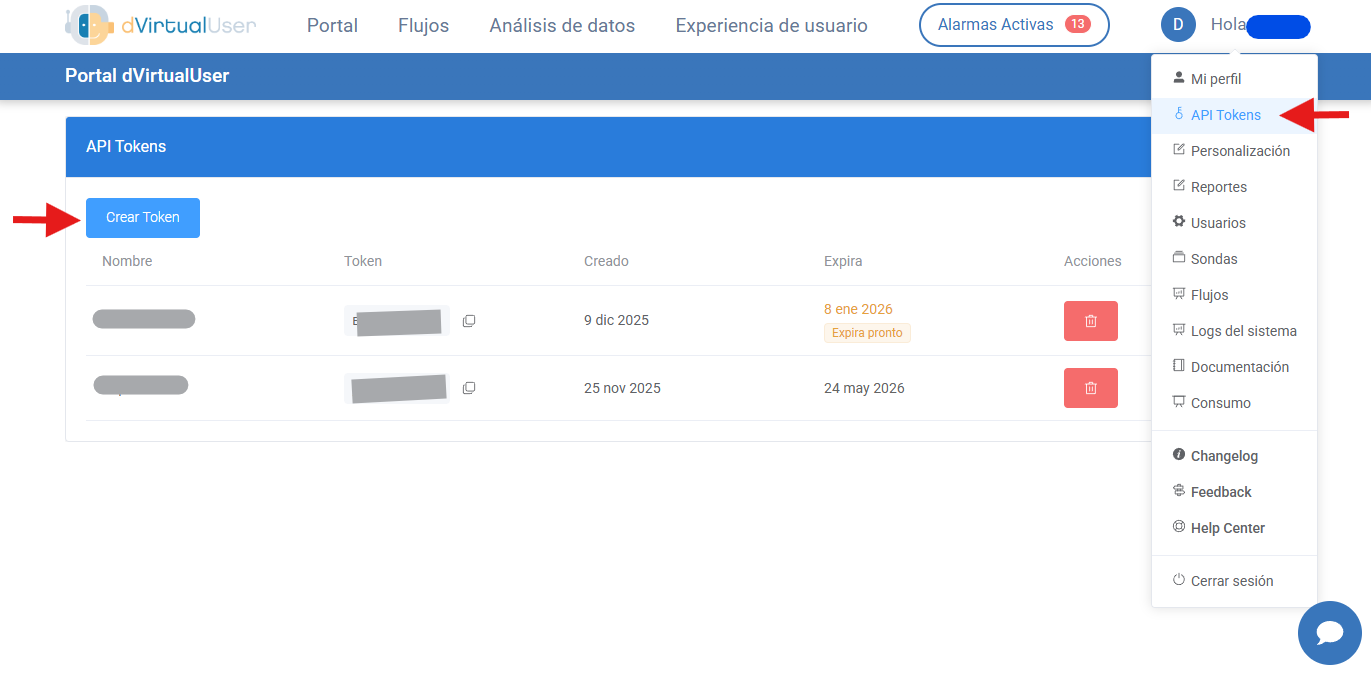Open the Help Center link
This screenshot has height=675, width=1371.
click(x=1234, y=528)
